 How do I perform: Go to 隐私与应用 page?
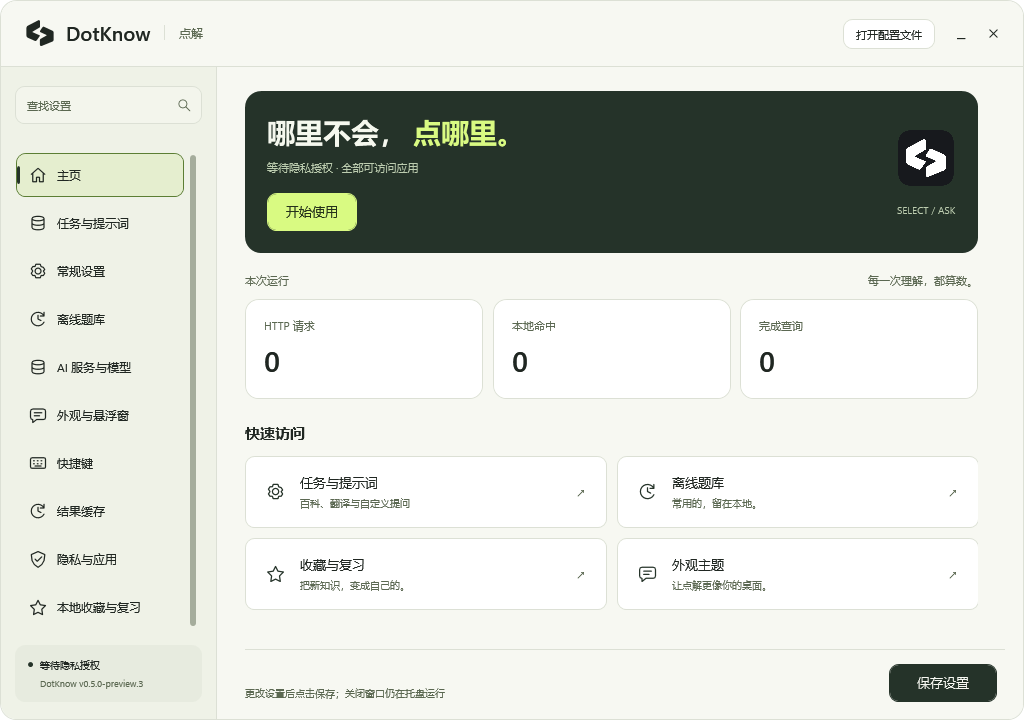coord(100,559)
